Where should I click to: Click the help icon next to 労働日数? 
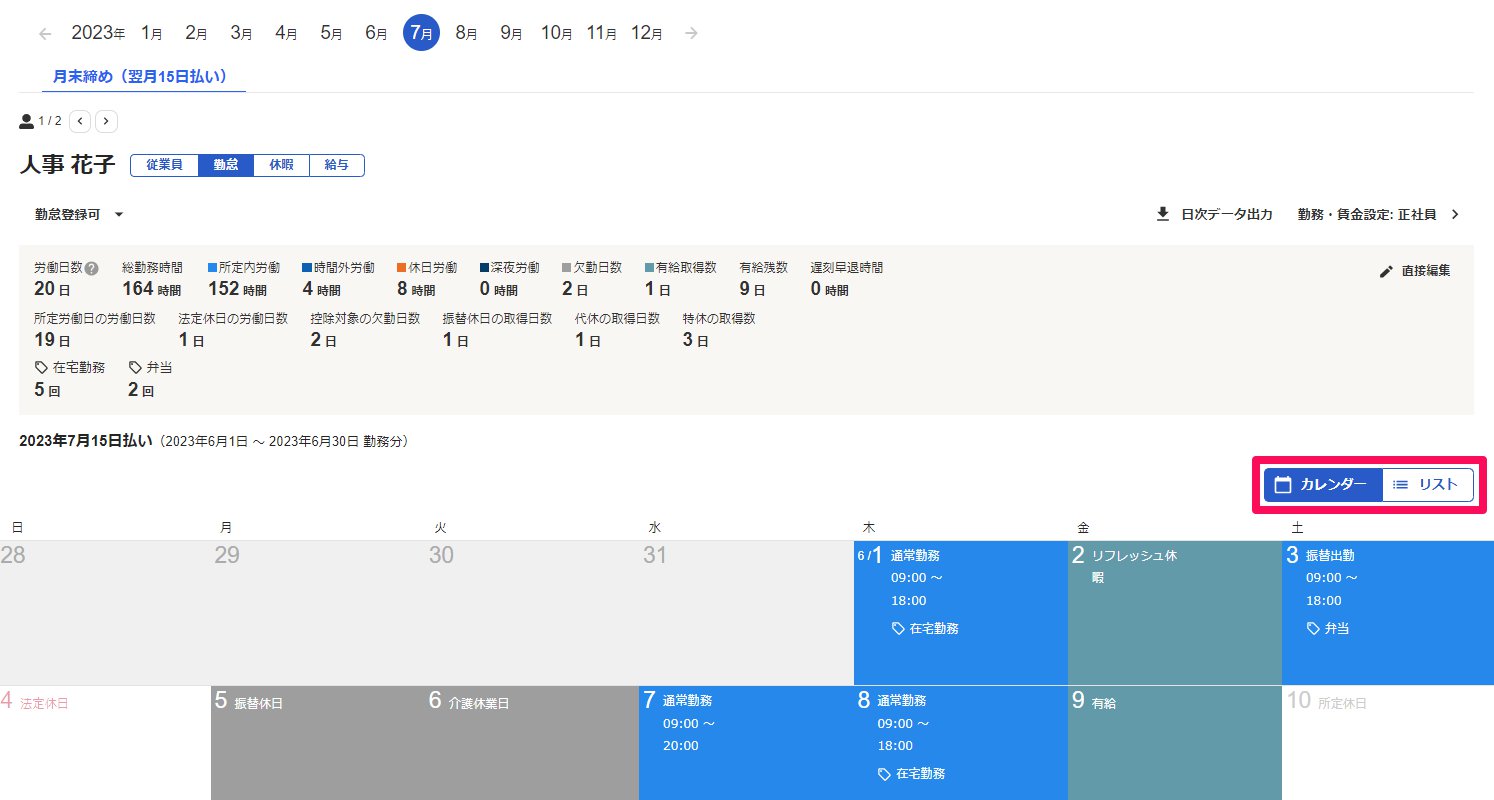point(92,268)
